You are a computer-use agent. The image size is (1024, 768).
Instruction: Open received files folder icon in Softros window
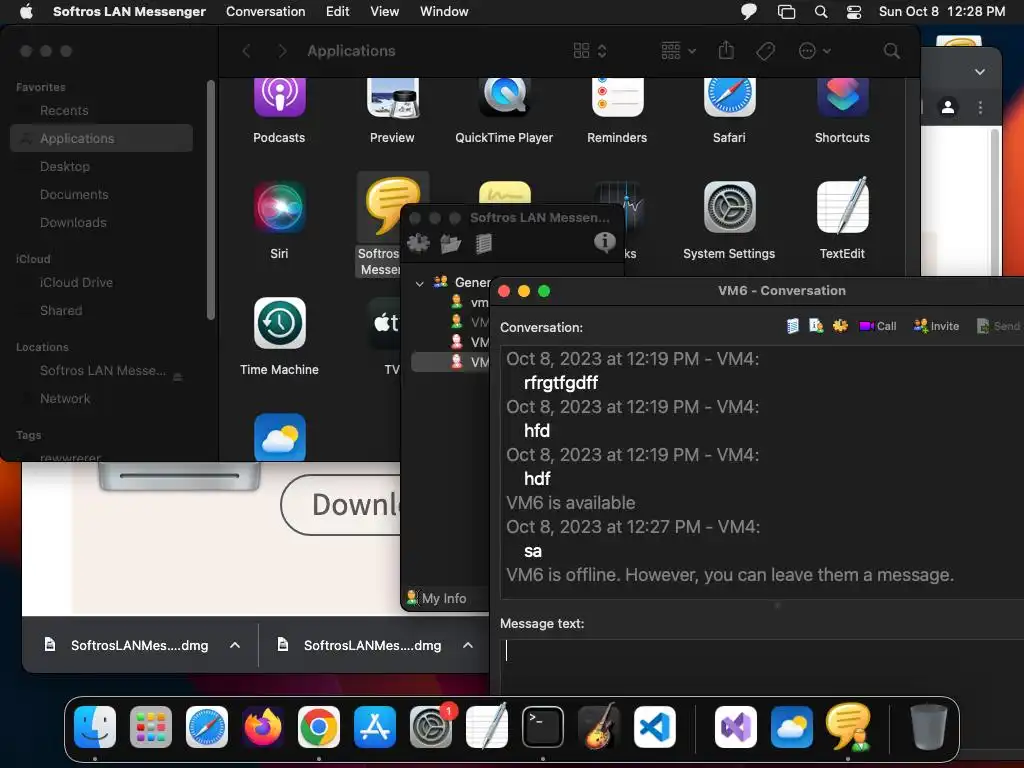[451, 244]
